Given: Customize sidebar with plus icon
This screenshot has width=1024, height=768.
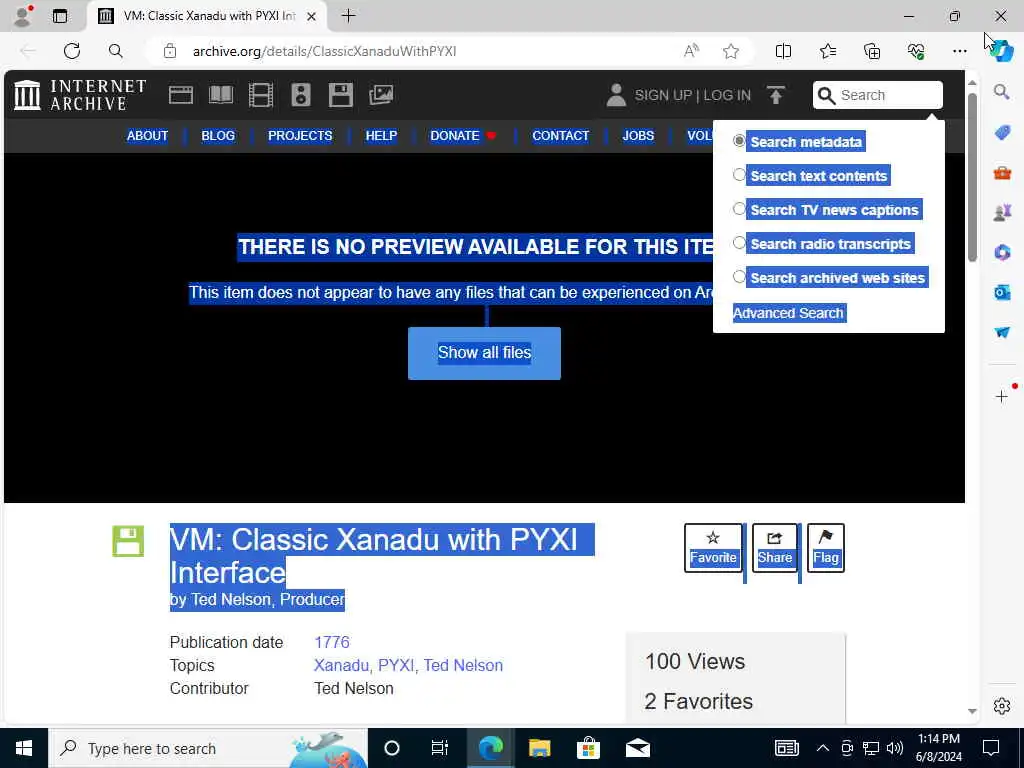Looking at the screenshot, I should coord(1002,396).
